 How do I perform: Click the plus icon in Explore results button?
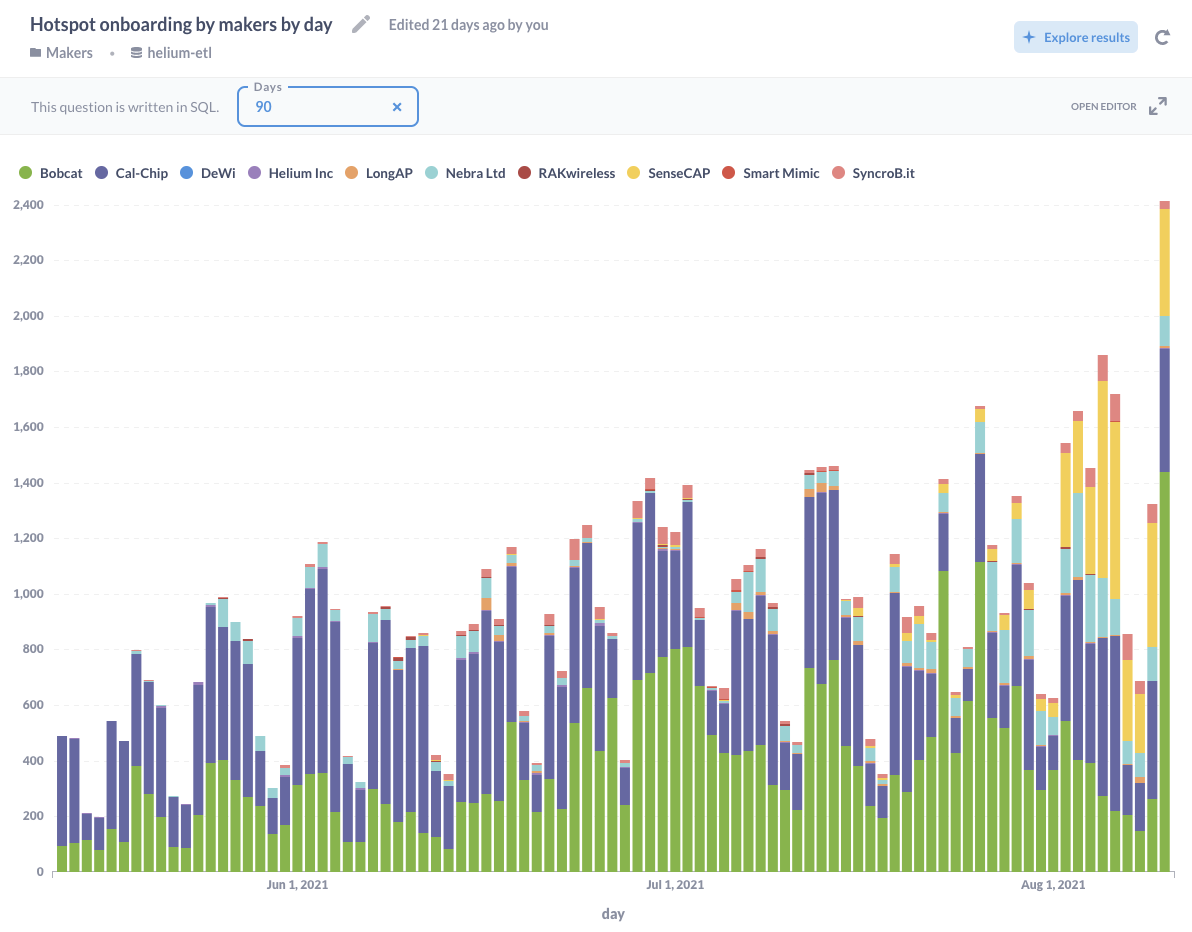1029,37
